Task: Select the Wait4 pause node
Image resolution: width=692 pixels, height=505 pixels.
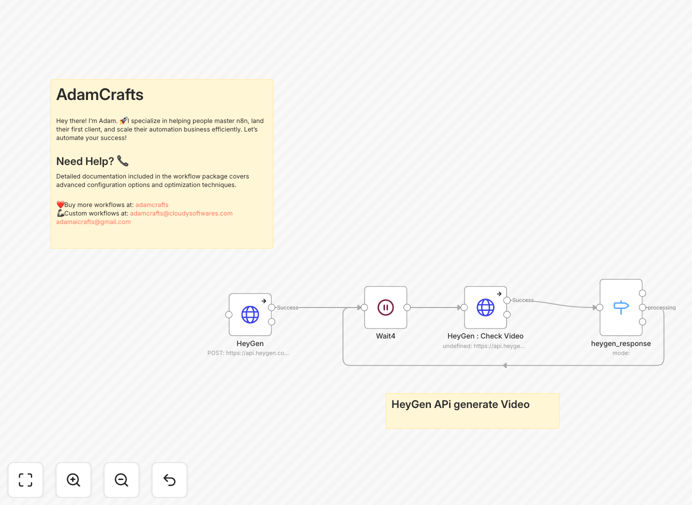Action: (x=386, y=307)
